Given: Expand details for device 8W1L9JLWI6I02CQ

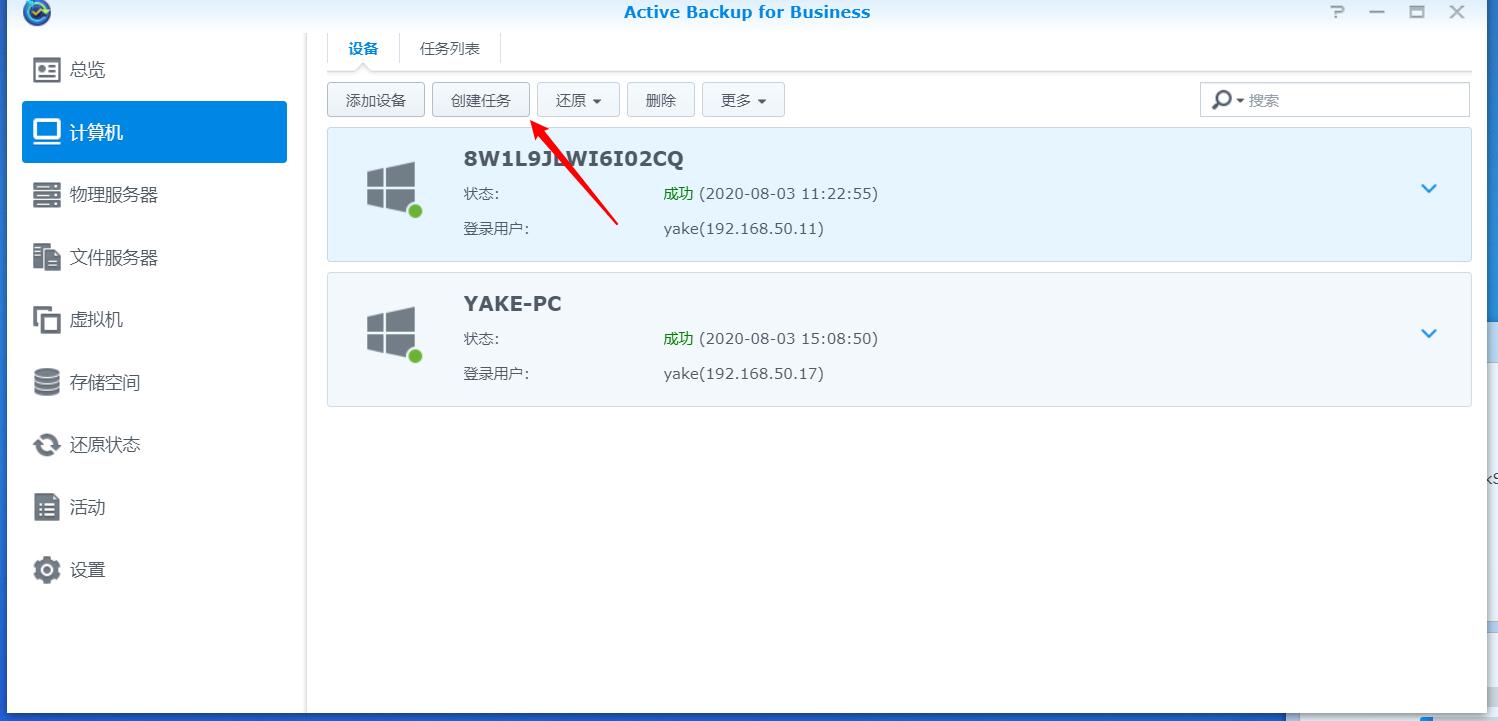Looking at the screenshot, I should (x=1429, y=188).
